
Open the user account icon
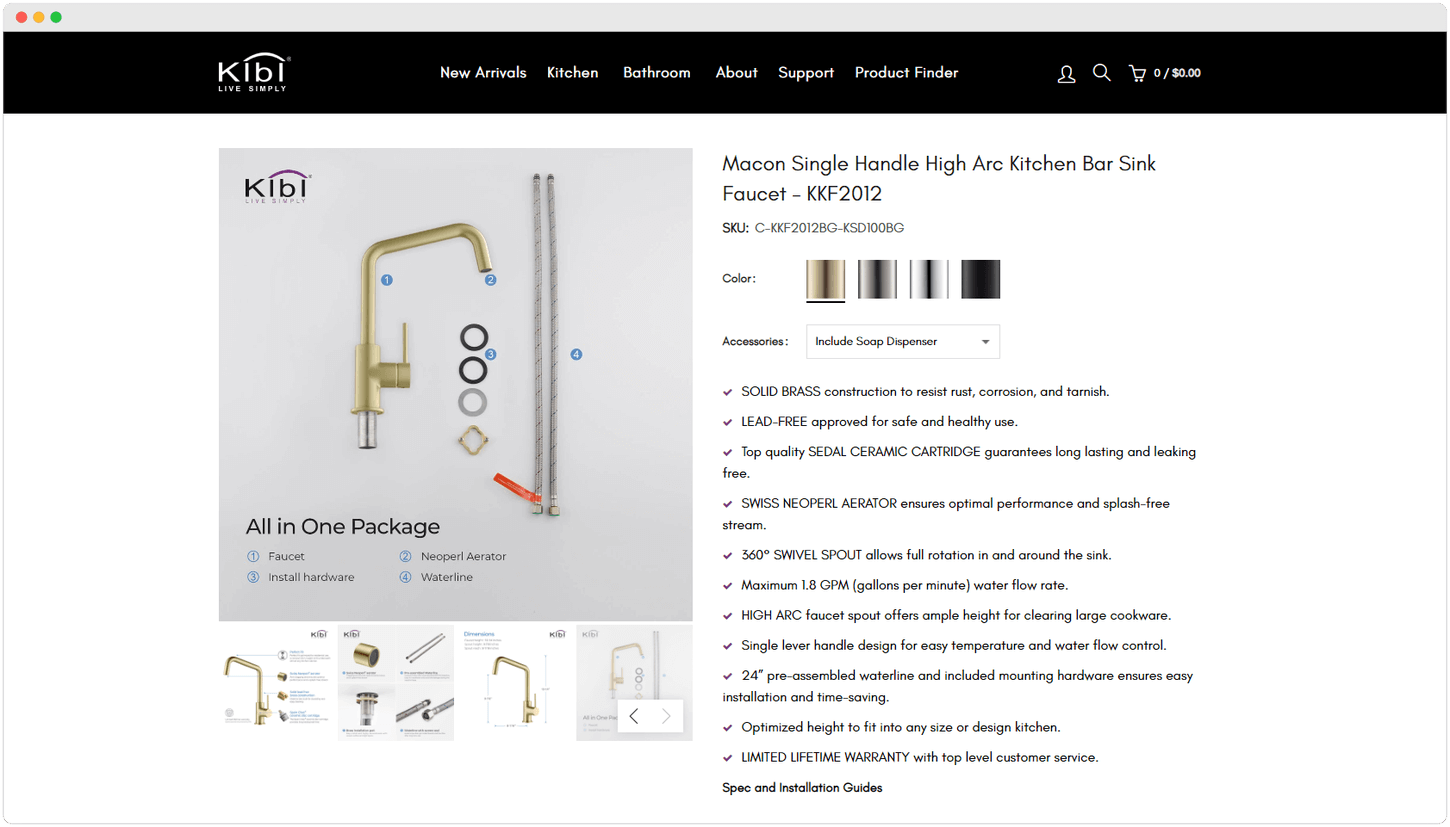click(x=1066, y=73)
